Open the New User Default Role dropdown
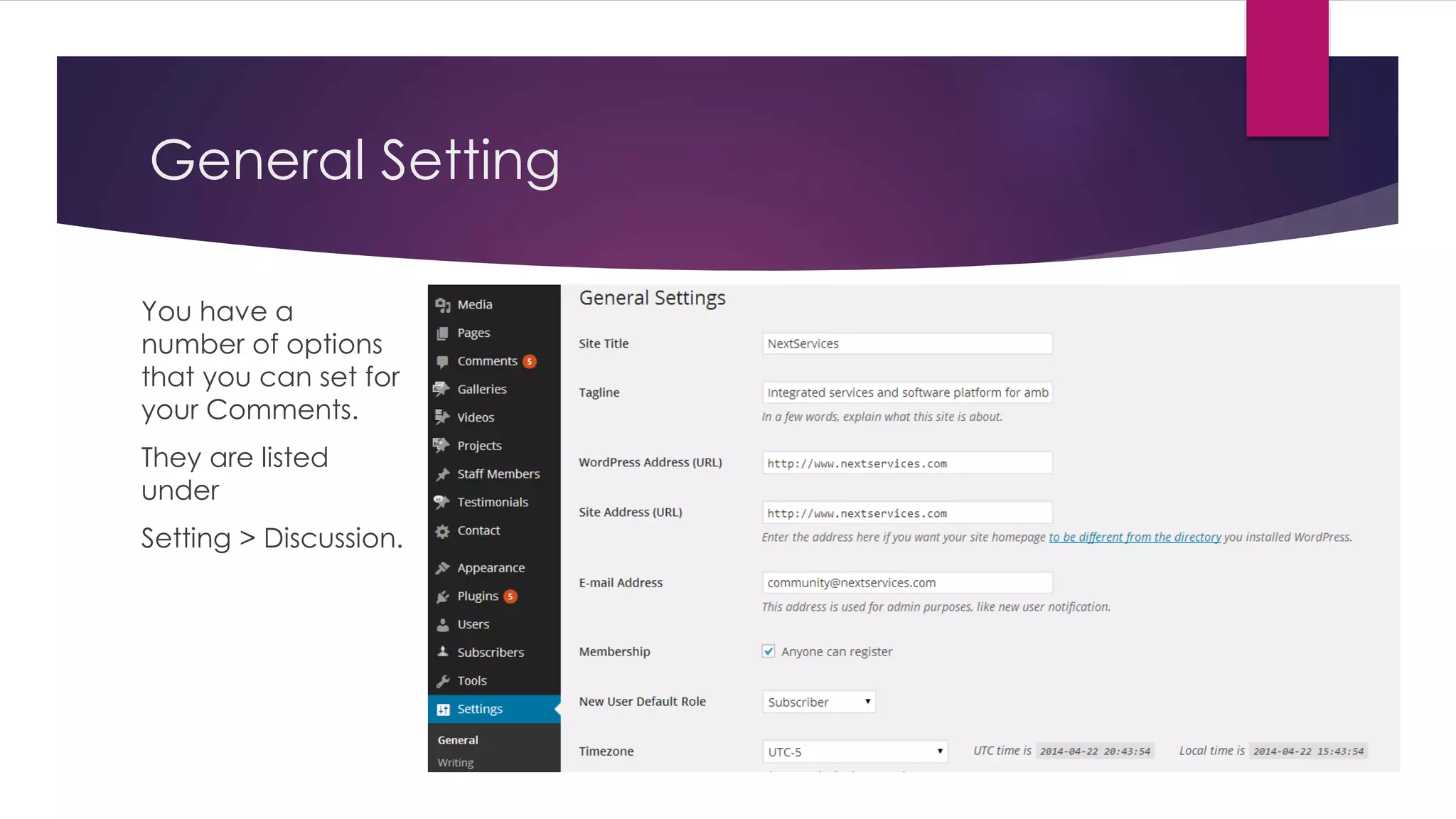 [819, 702]
